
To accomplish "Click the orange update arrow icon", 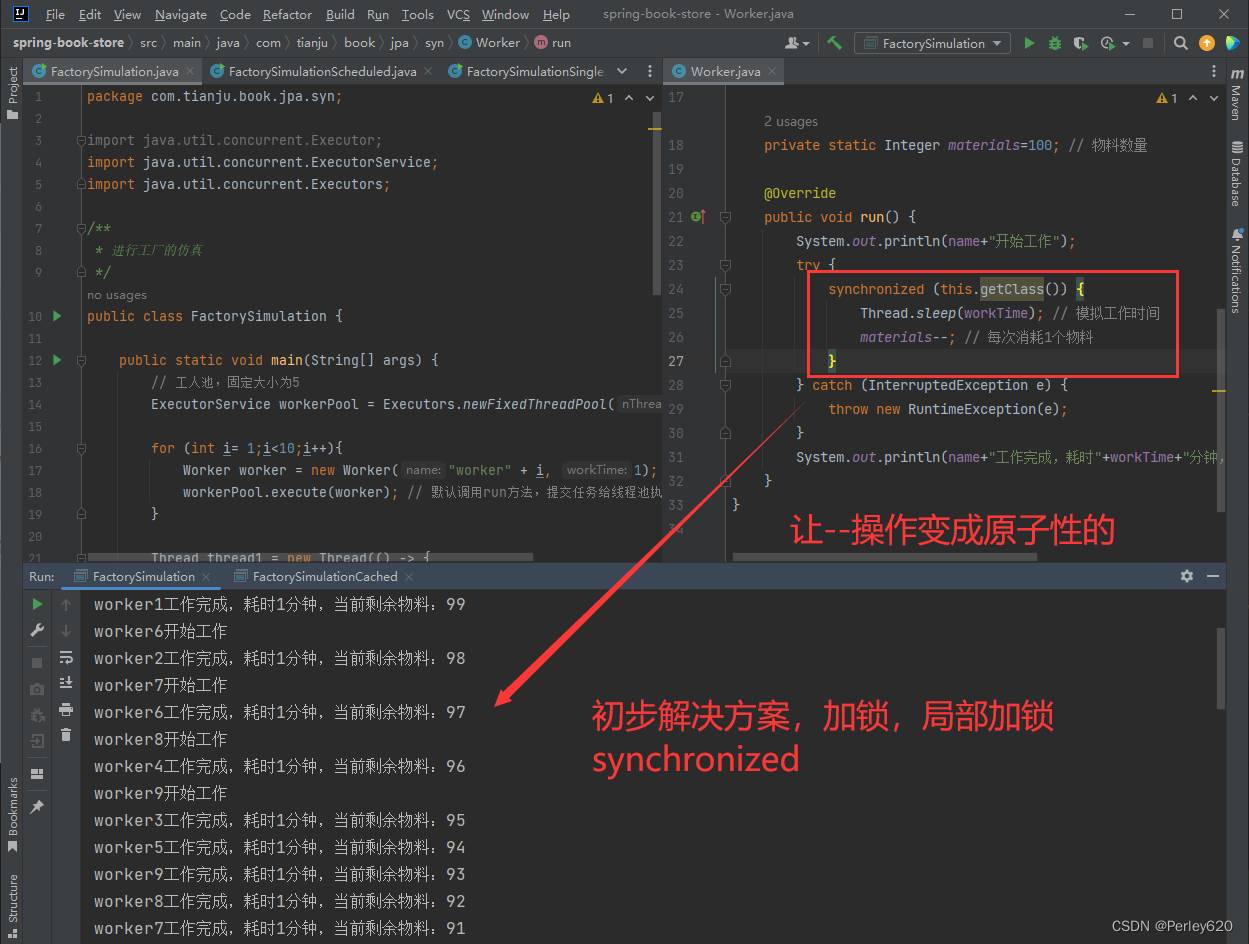I will click(x=1207, y=43).
